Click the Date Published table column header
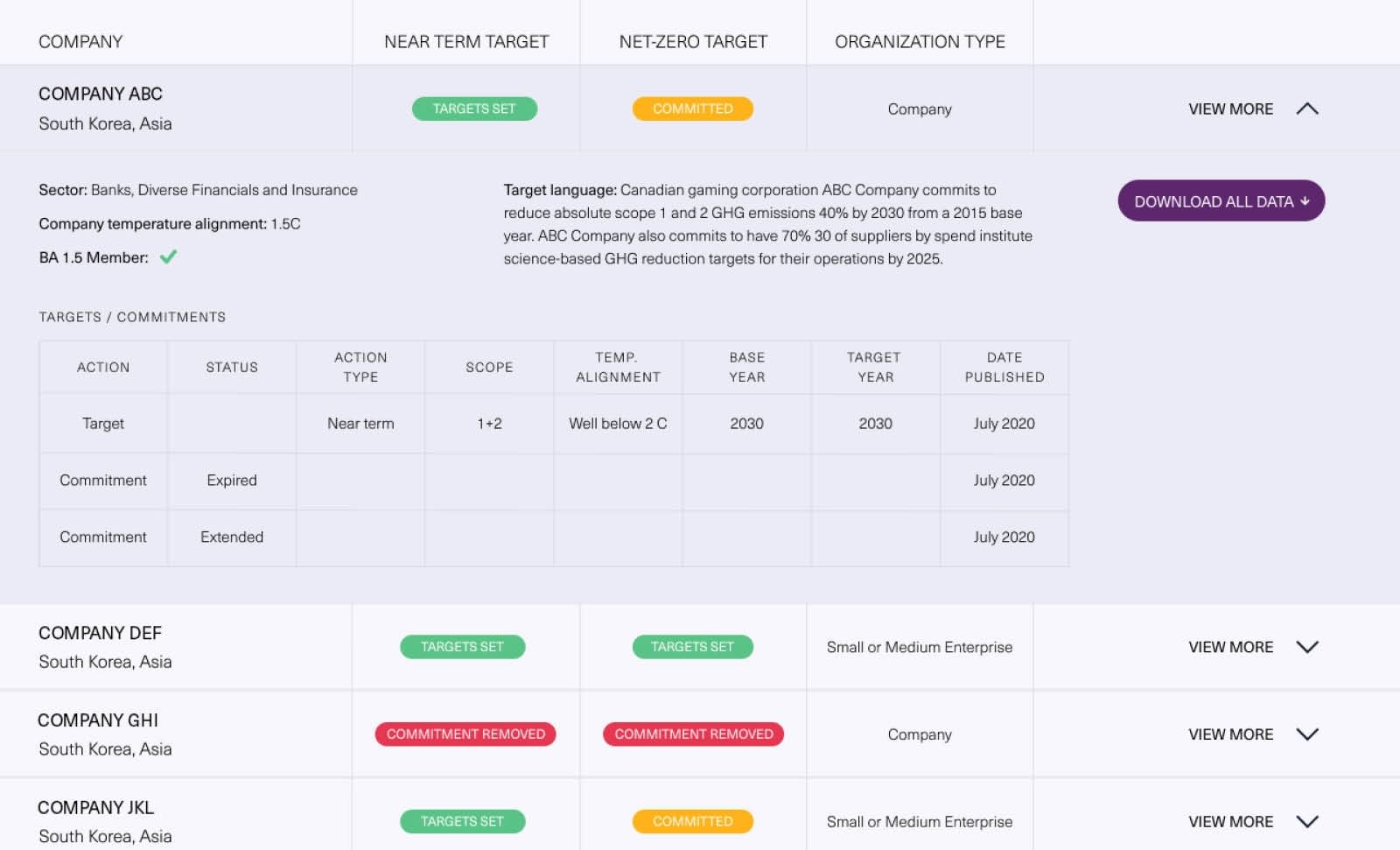This screenshot has height=850, width=1400. (1004, 367)
